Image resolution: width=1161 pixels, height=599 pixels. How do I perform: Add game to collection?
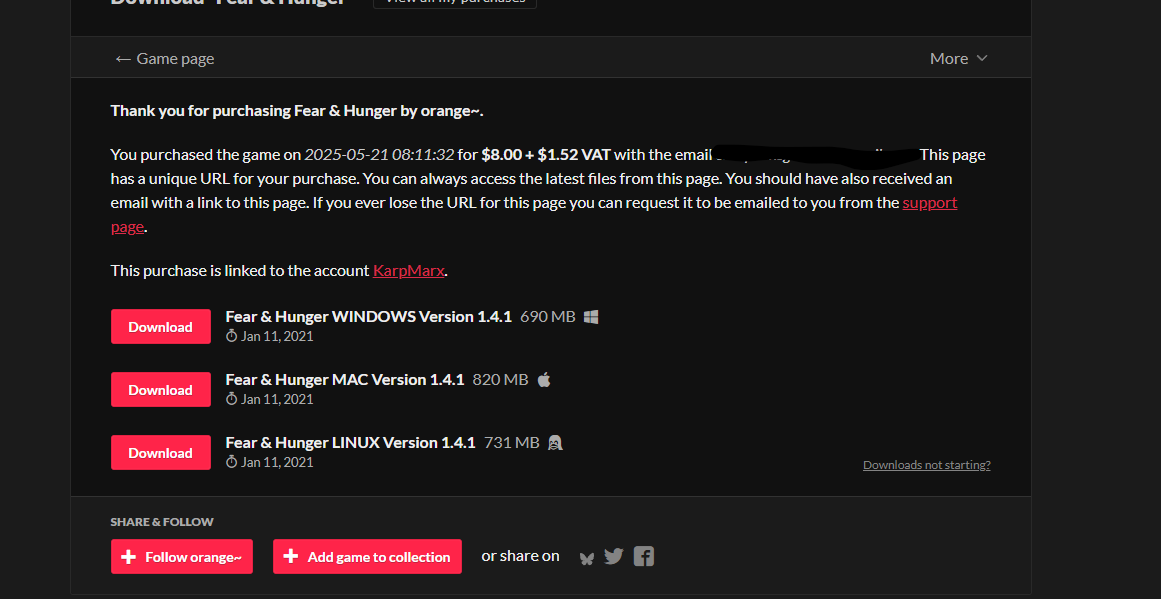pyautogui.click(x=367, y=557)
